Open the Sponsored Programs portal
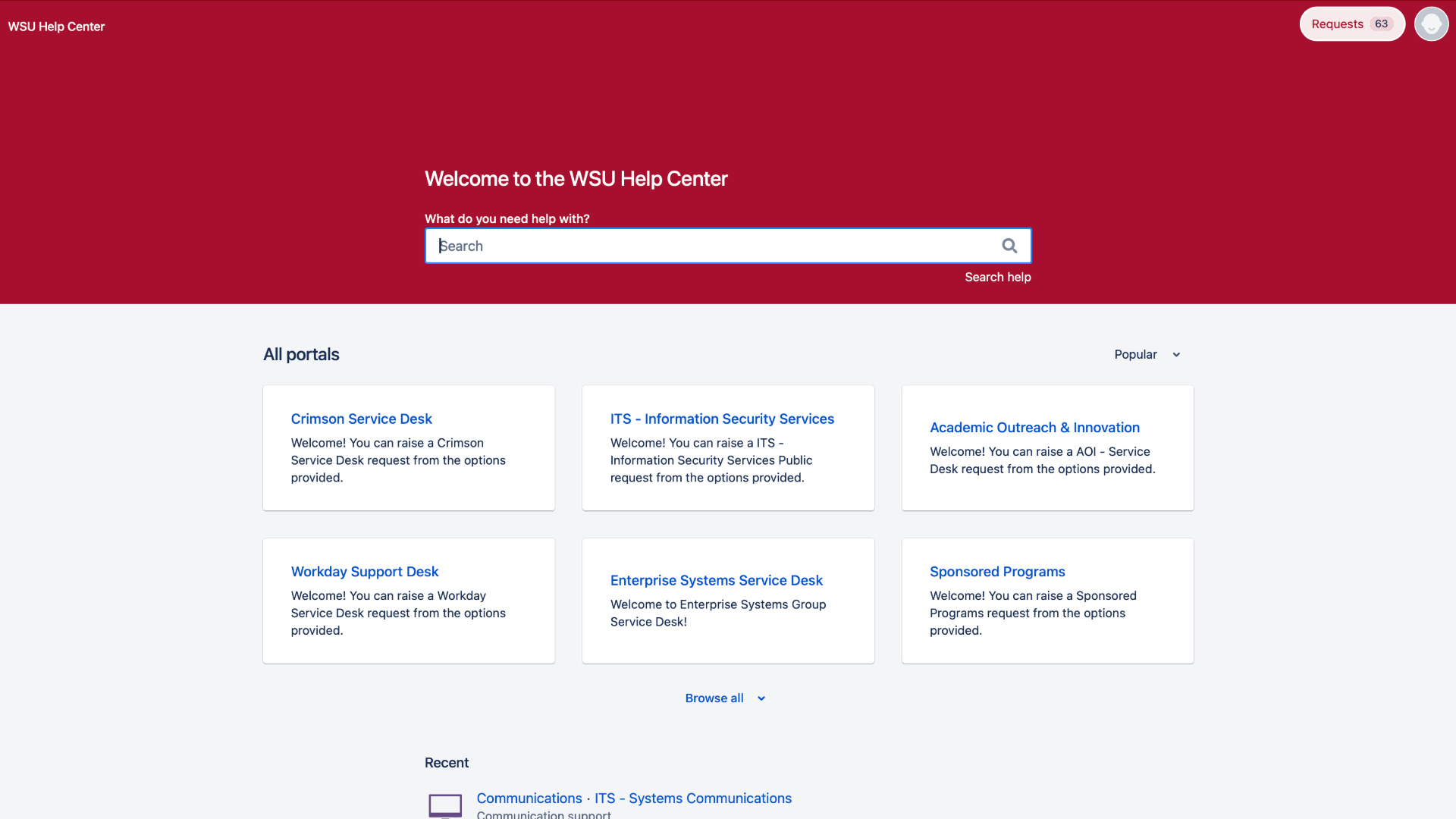This screenshot has width=1456, height=819. pos(997,571)
